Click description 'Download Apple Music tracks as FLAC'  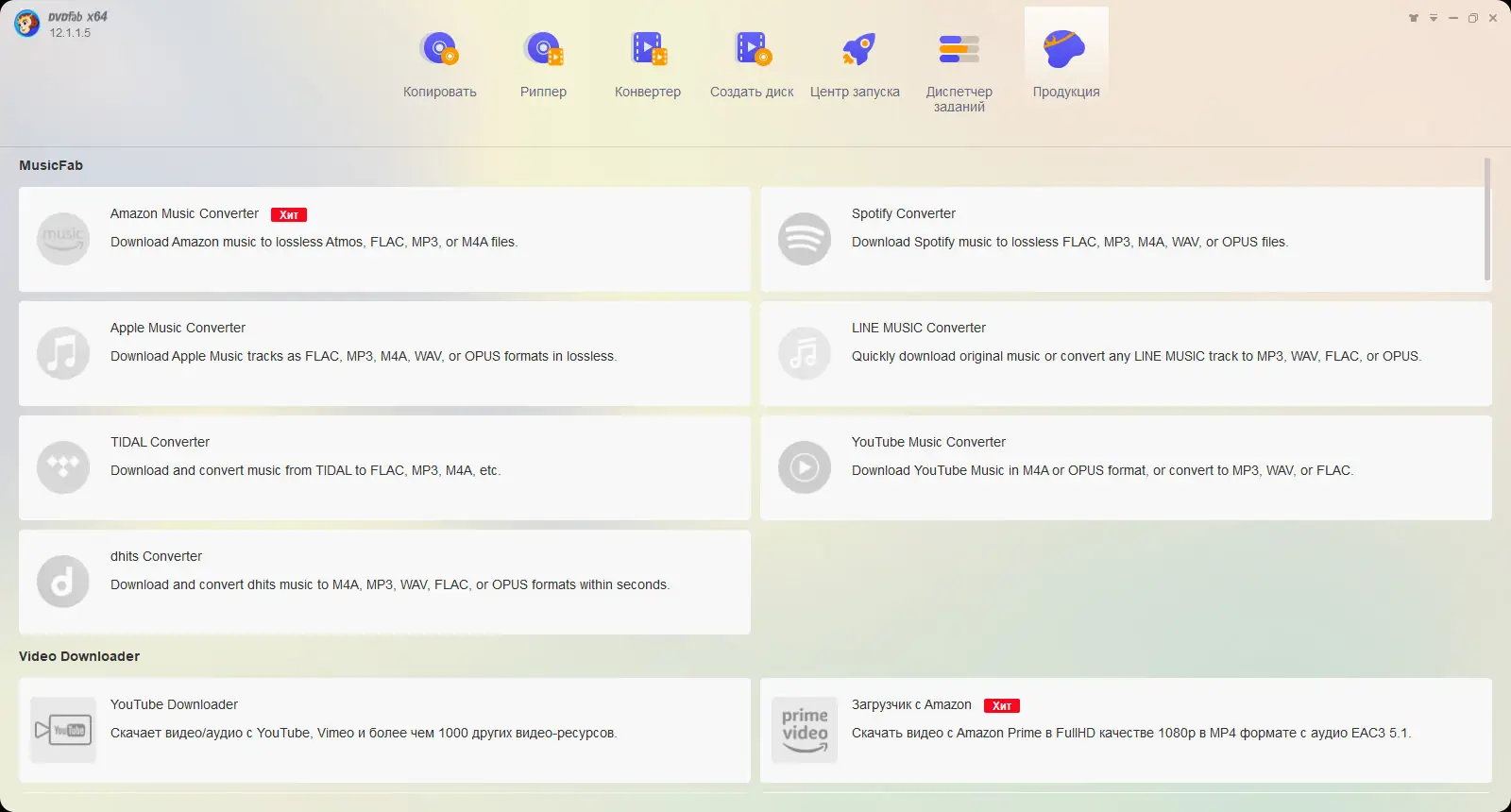pos(364,356)
